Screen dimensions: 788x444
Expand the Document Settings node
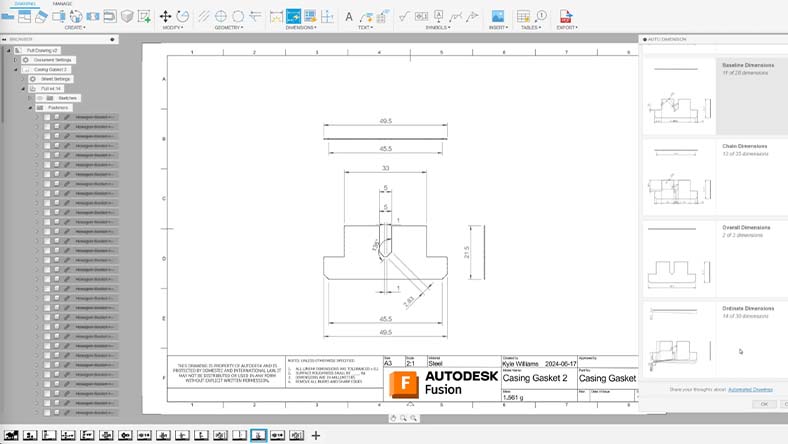tap(15, 60)
